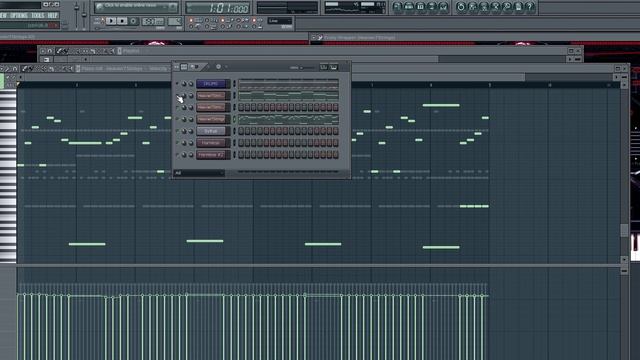This screenshot has height=360, width=640.
Task: Toggle channel select LED for Sytrus row
Action: [x=234, y=131]
